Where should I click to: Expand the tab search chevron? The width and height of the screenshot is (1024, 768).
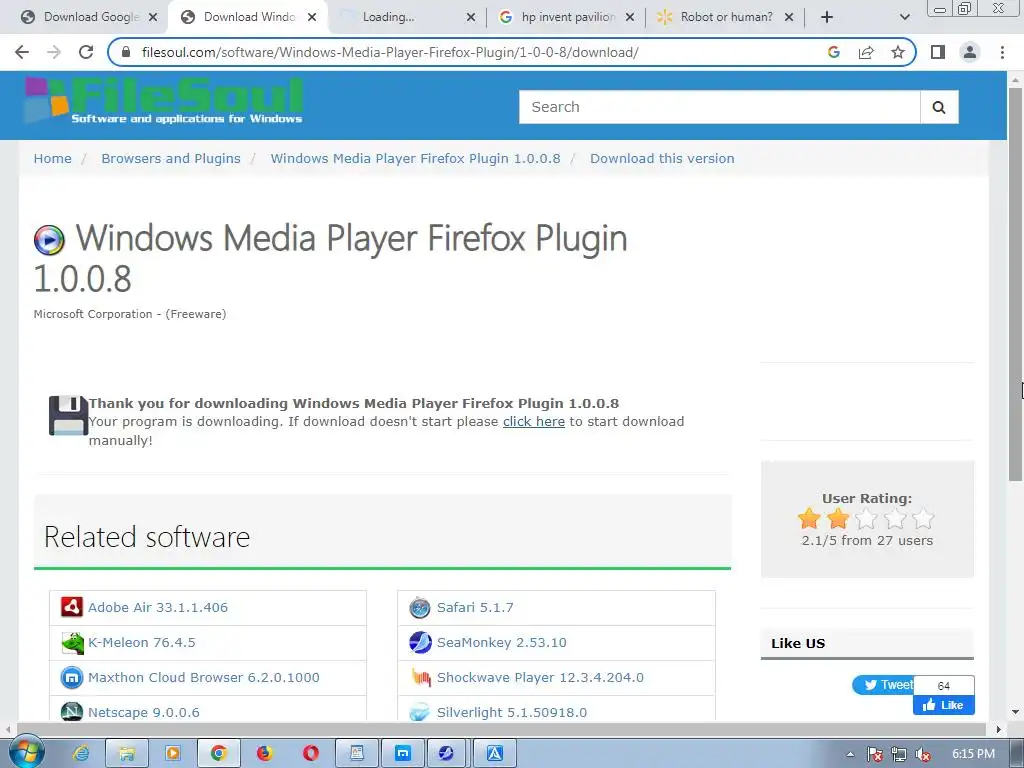point(904,17)
